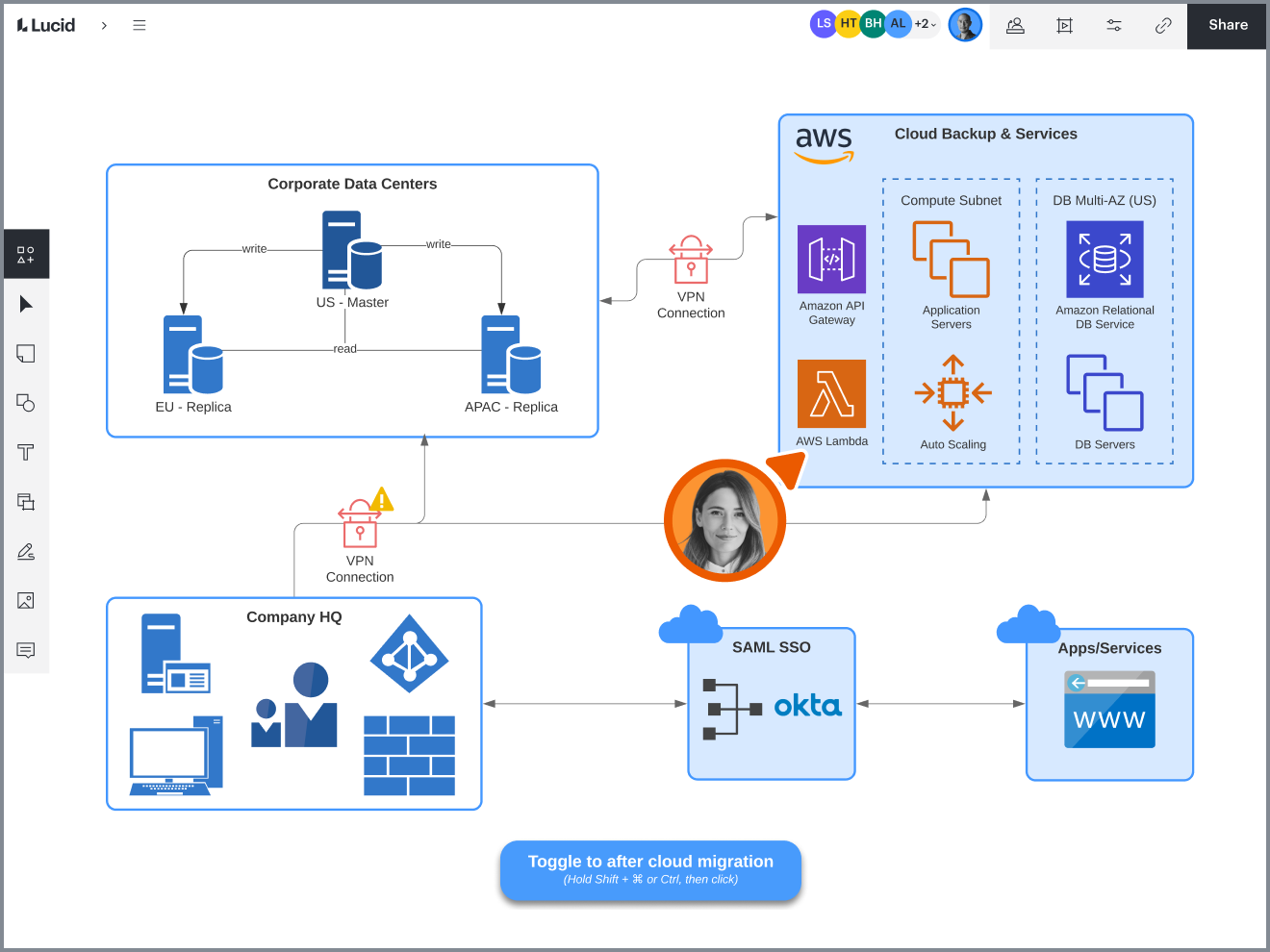Viewport: 1270px width, 952px height.
Task: Choose the sticky note tool
Action: [x=26, y=354]
